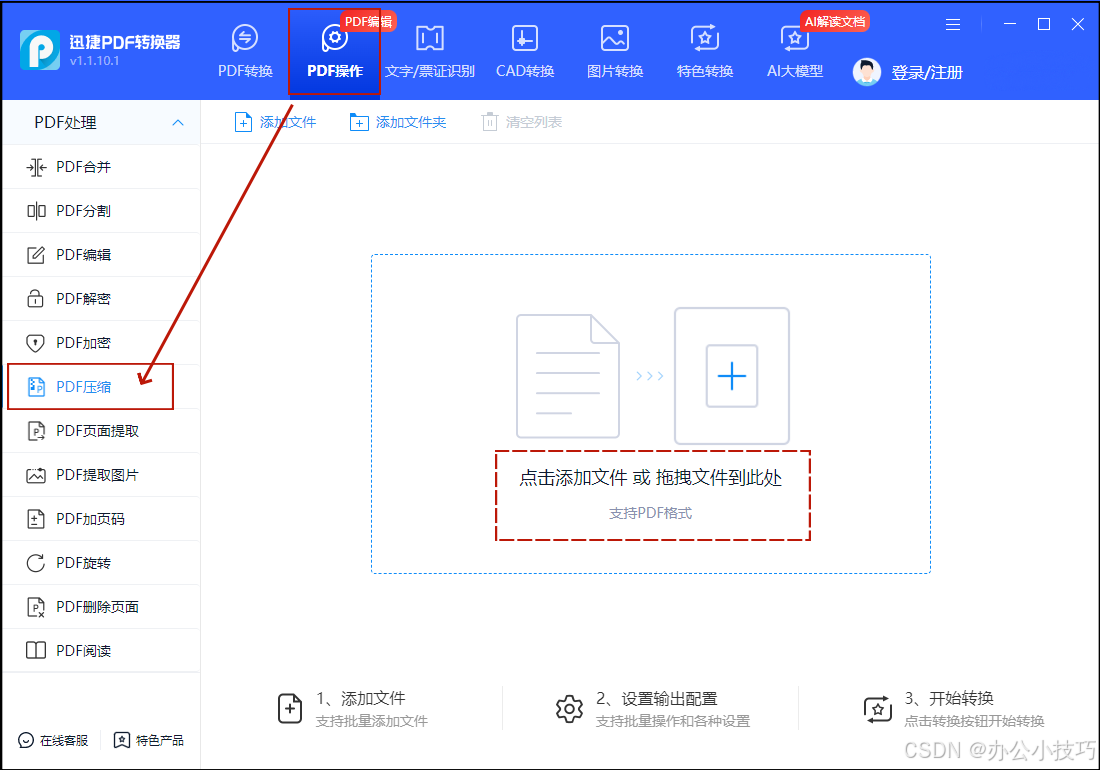This screenshot has width=1100, height=770.
Task: Click the user avatar icon
Action: [x=866, y=72]
